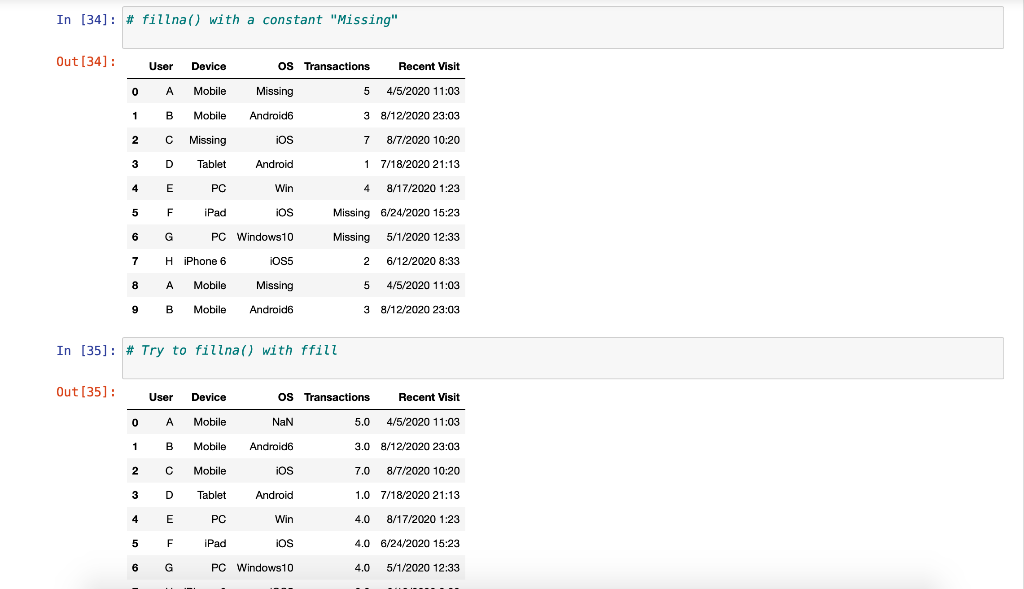Select the iOS5 value in row 7
The height and width of the screenshot is (589, 1024).
click(279, 261)
